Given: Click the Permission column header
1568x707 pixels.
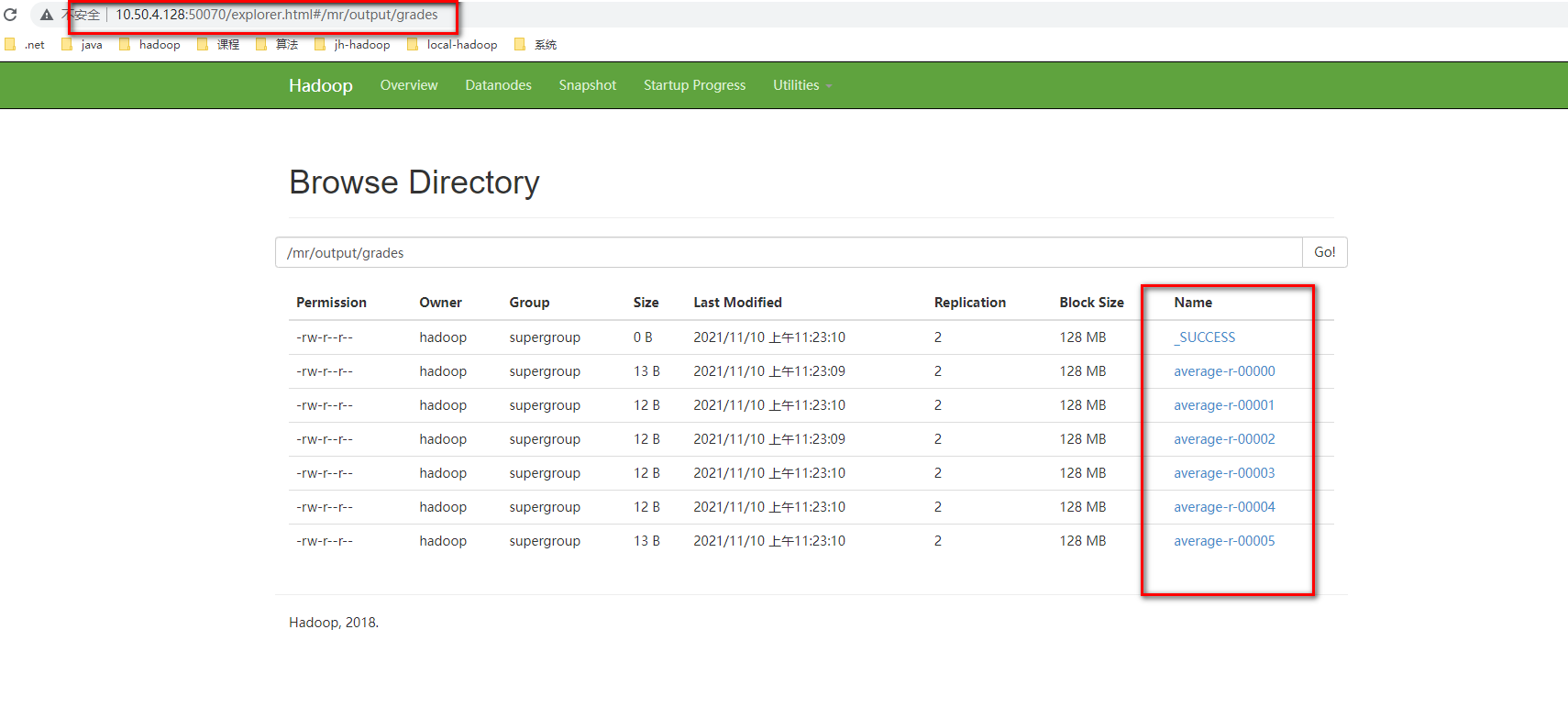Looking at the screenshot, I should point(331,303).
